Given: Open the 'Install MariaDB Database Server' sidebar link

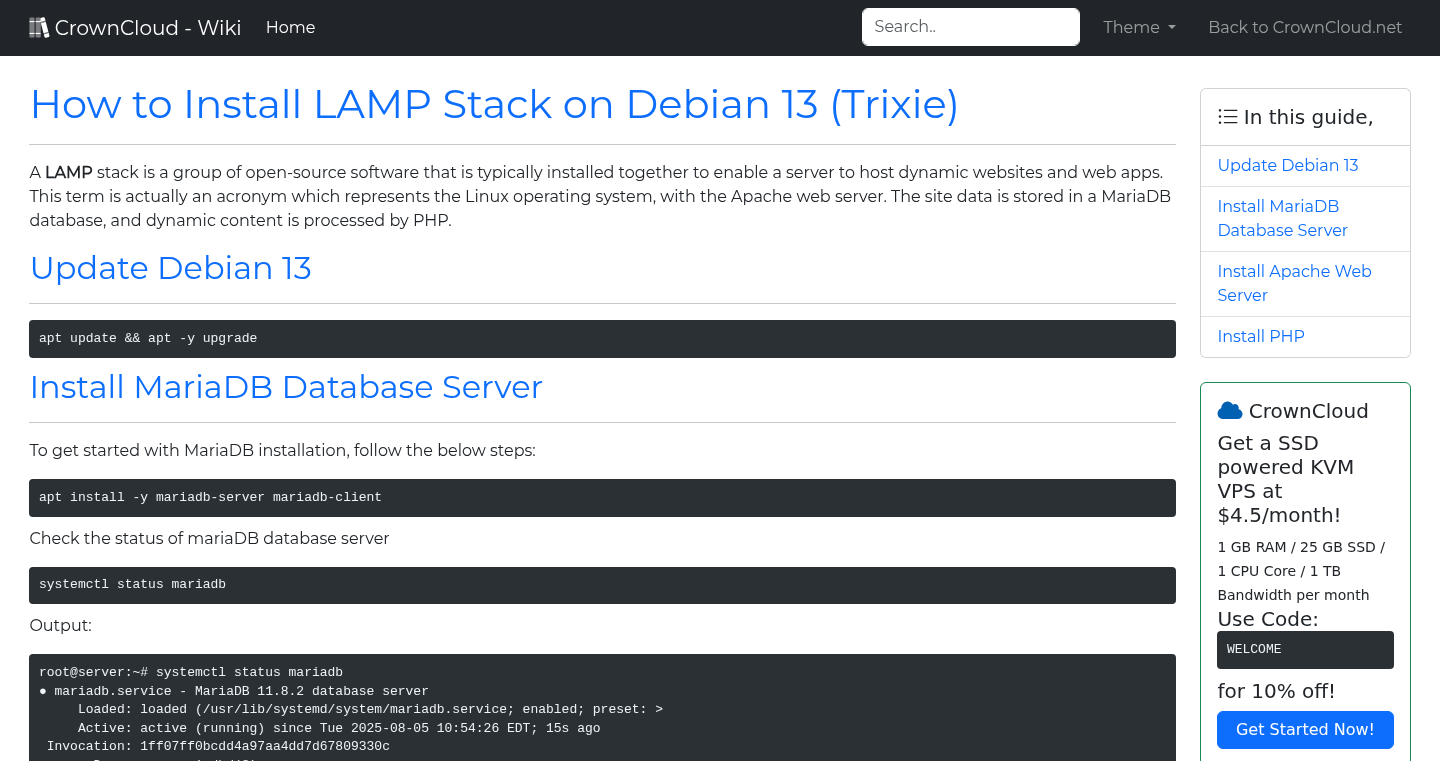Looking at the screenshot, I should pos(1282,218).
